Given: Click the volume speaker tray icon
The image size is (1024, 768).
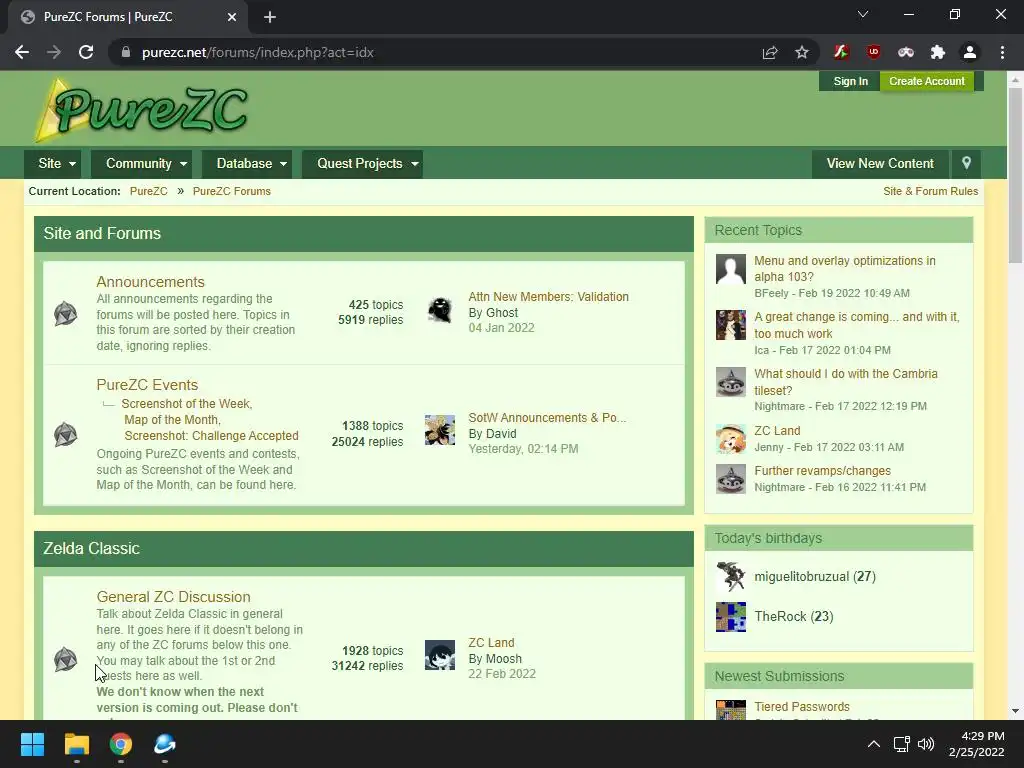Looking at the screenshot, I should tap(926, 744).
